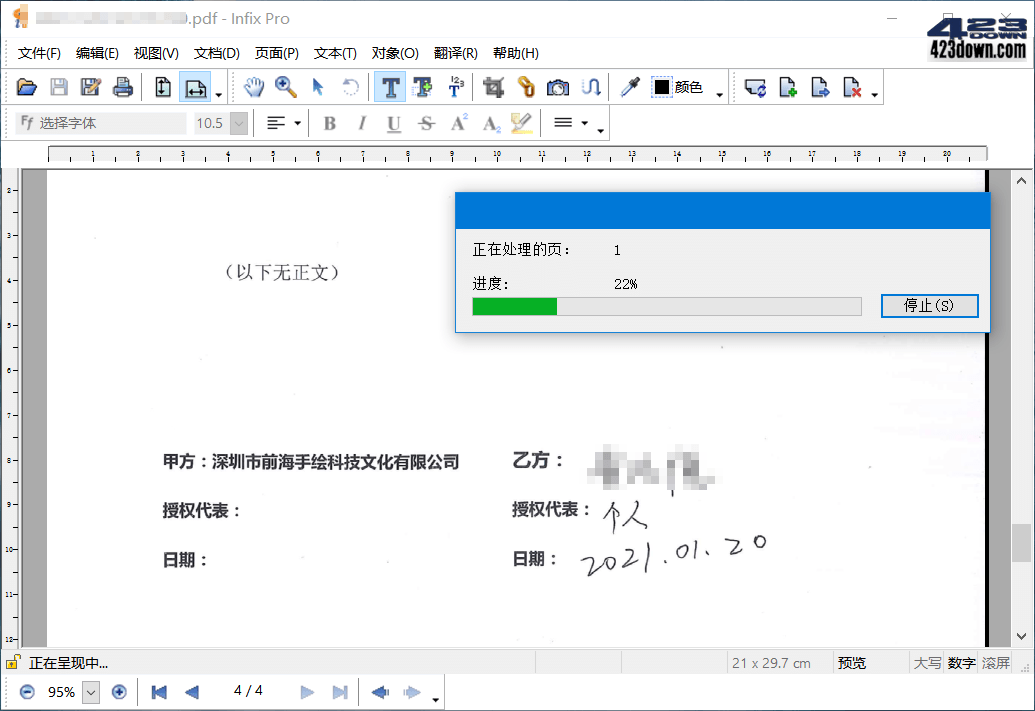Click the insert new page icon
This screenshot has width=1035, height=711.
[x=788, y=88]
